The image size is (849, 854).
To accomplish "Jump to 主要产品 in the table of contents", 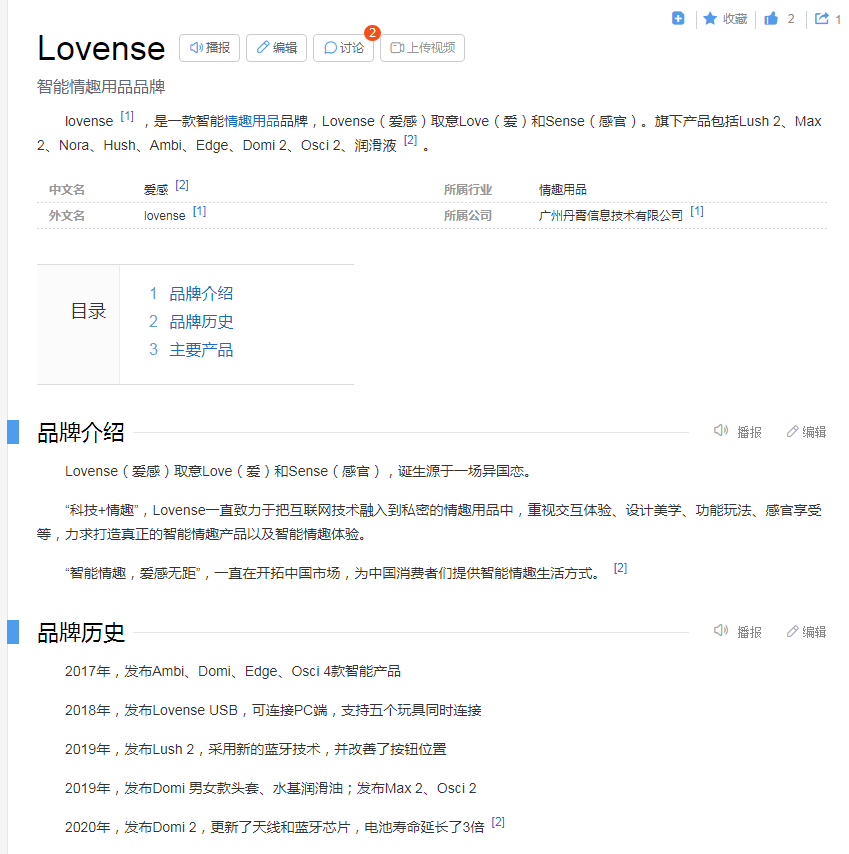I will (201, 350).
